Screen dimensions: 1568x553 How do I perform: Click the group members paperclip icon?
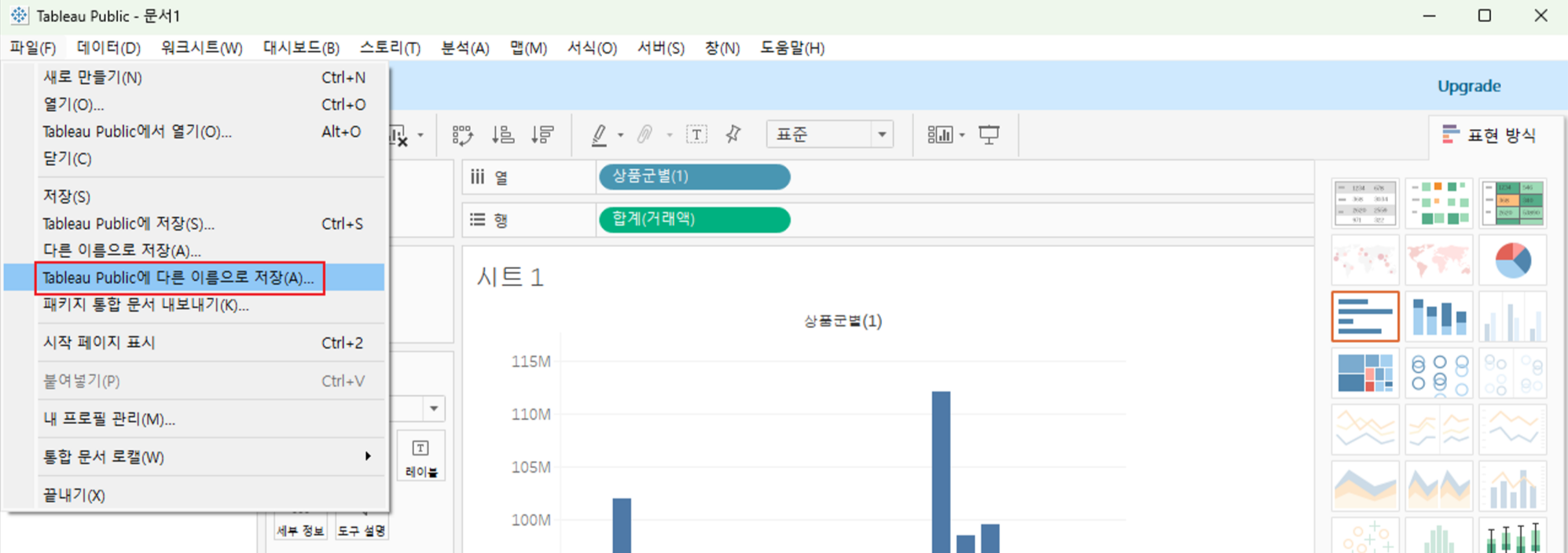click(645, 135)
